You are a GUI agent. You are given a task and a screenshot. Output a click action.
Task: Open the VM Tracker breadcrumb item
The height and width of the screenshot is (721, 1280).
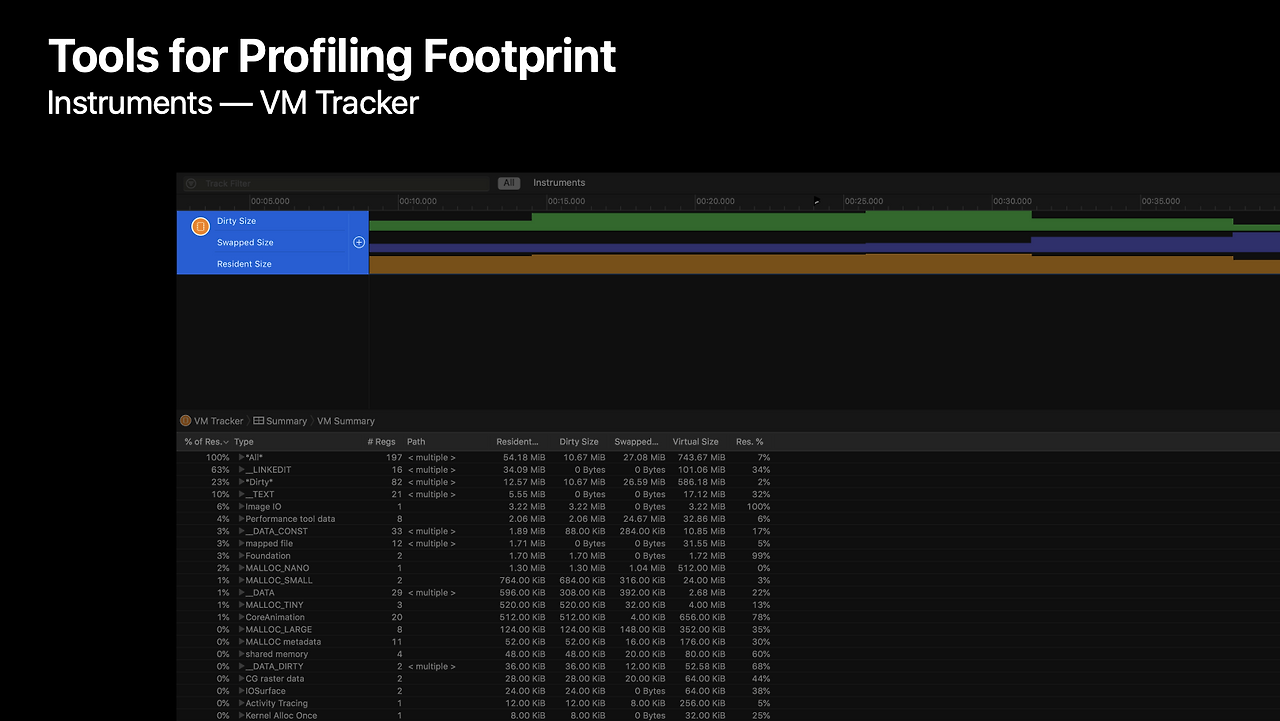[x=218, y=421]
